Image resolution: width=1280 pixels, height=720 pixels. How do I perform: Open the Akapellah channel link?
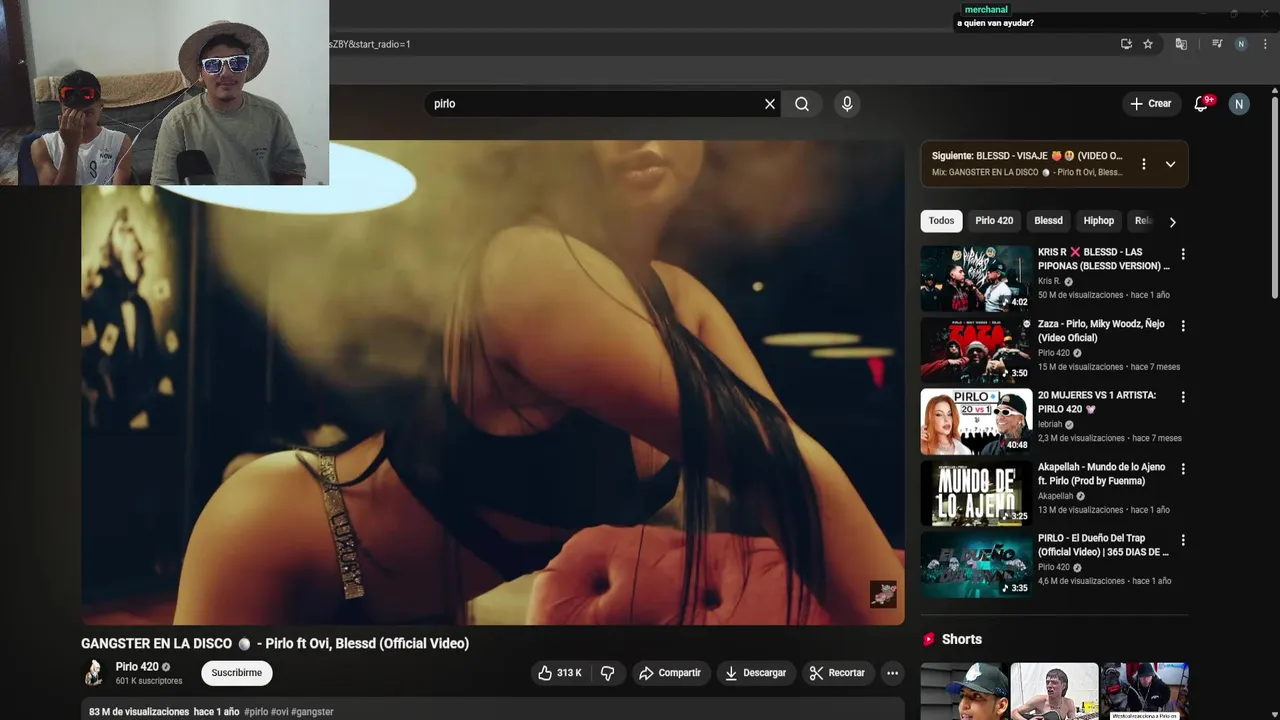(x=1055, y=496)
